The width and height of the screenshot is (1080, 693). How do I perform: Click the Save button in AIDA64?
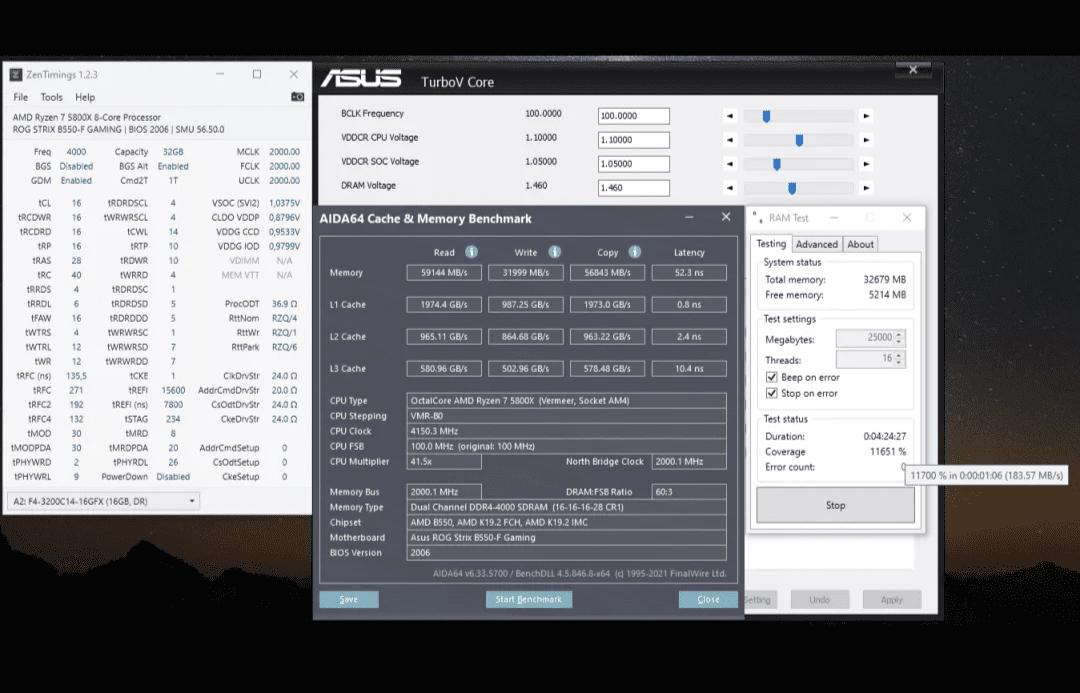(x=349, y=599)
